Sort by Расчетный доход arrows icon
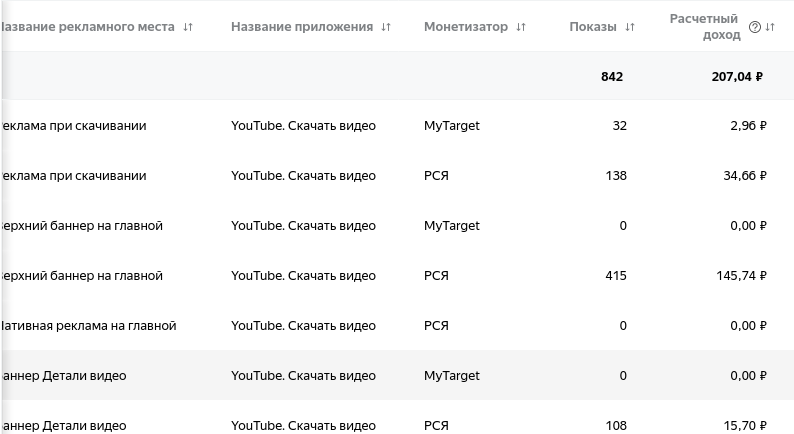Image resolution: width=794 pixels, height=434 pixels. tap(769, 27)
